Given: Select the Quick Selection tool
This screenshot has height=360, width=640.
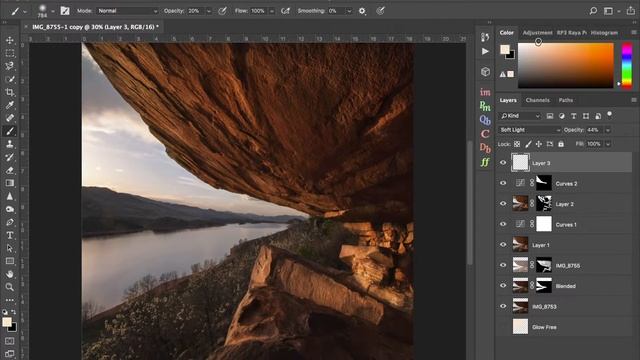Looking at the screenshot, I should (9, 79).
